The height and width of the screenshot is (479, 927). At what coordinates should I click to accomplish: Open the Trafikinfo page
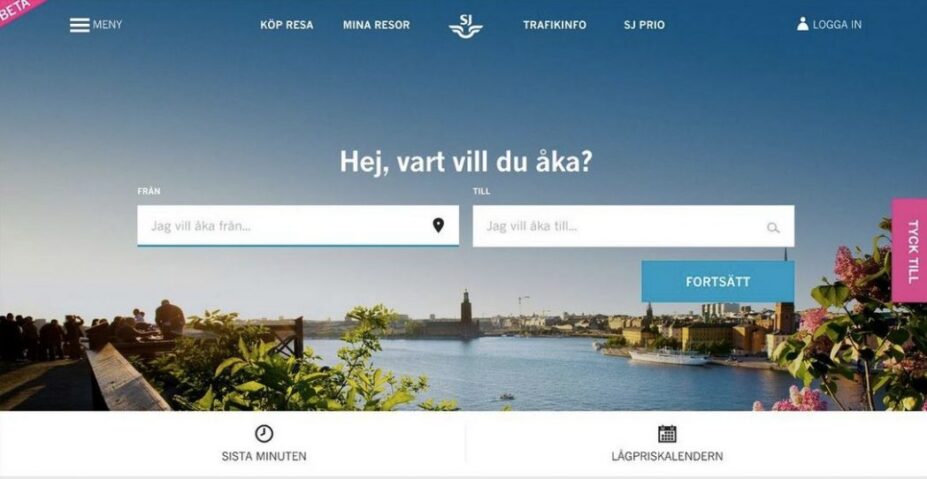point(555,25)
